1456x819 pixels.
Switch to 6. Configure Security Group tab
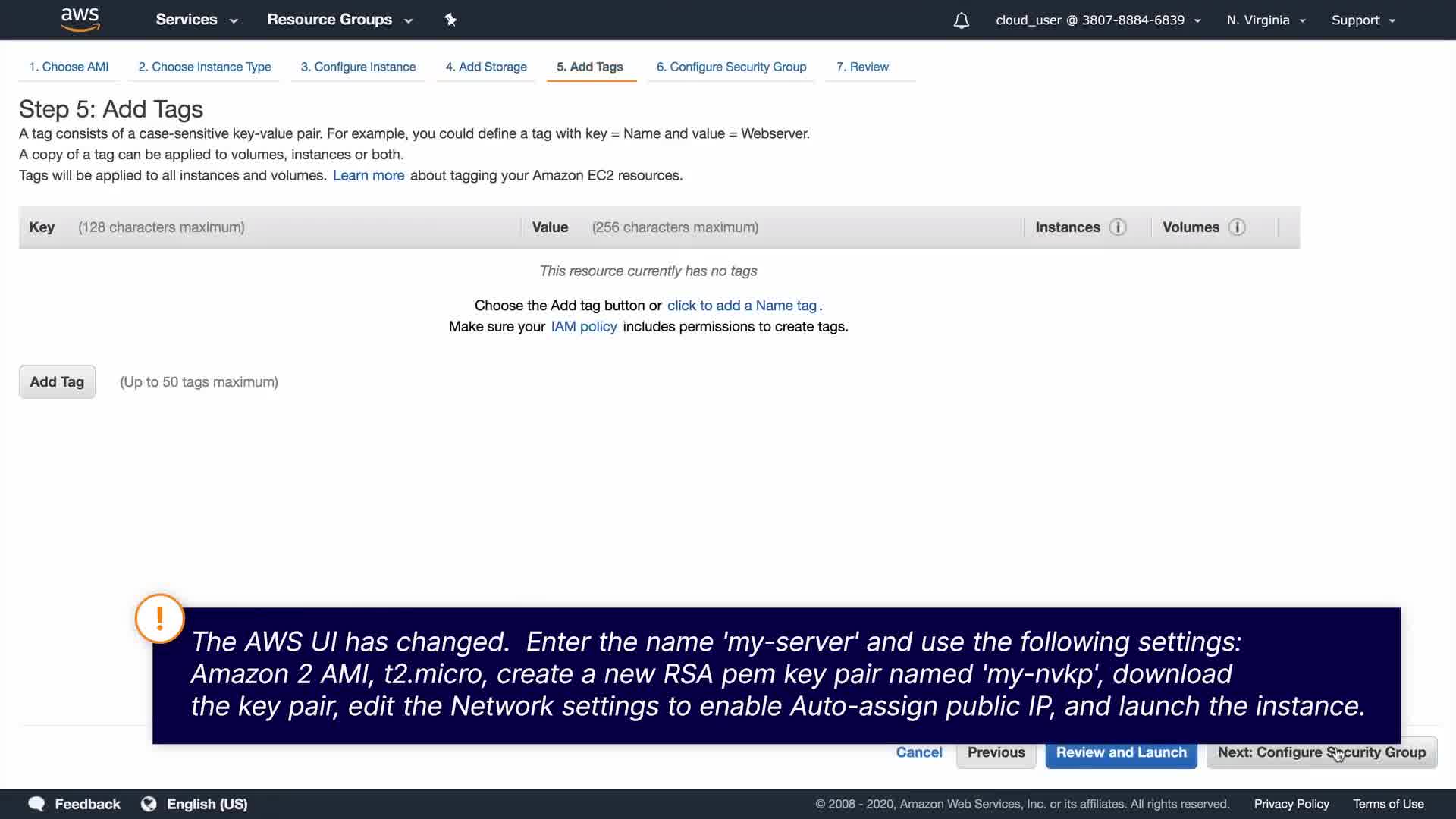pos(731,67)
